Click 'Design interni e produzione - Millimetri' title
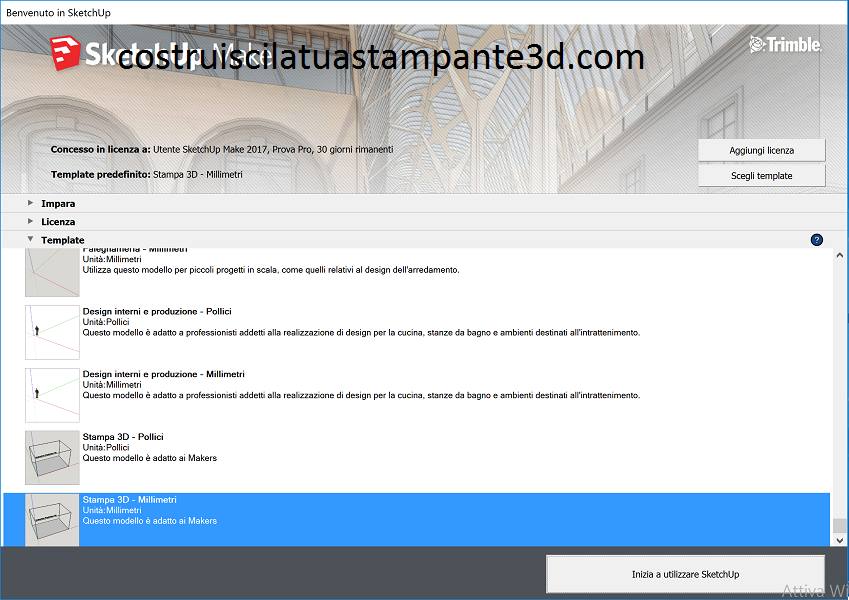Viewport: 849px width, 600px height. coord(164,374)
